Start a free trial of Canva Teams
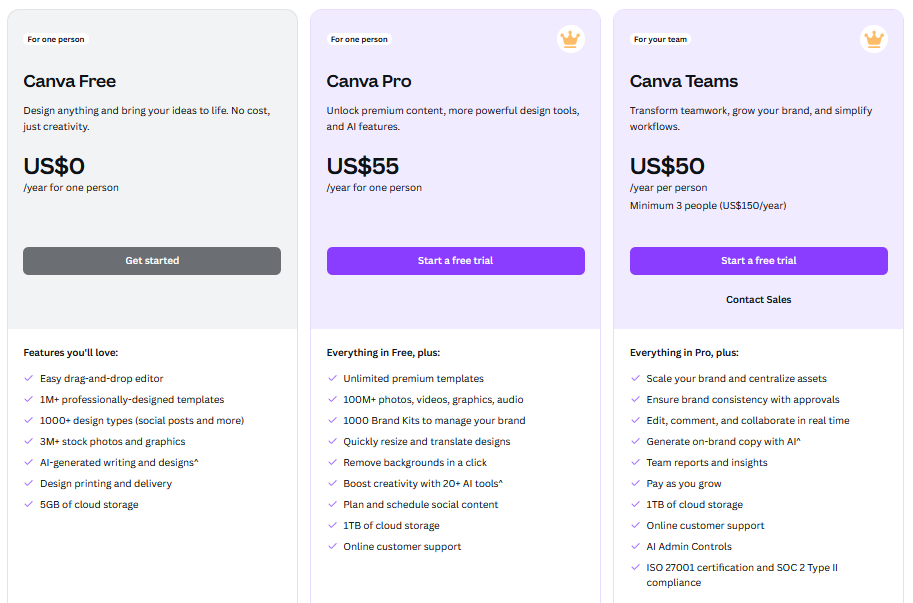The width and height of the screenshot is (913, 603). click(759, 261)
